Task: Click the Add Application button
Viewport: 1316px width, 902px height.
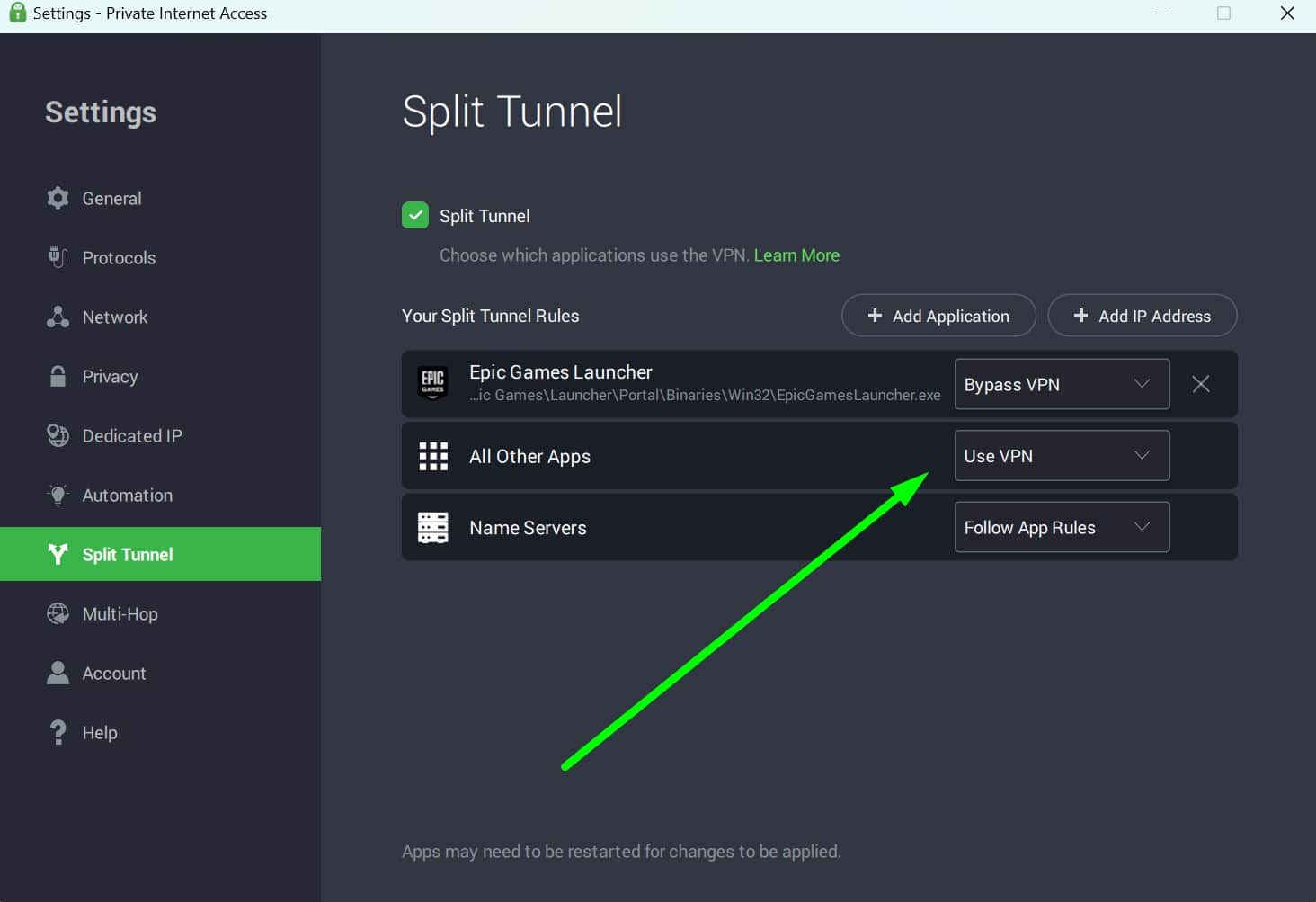Action: (938, 316)
